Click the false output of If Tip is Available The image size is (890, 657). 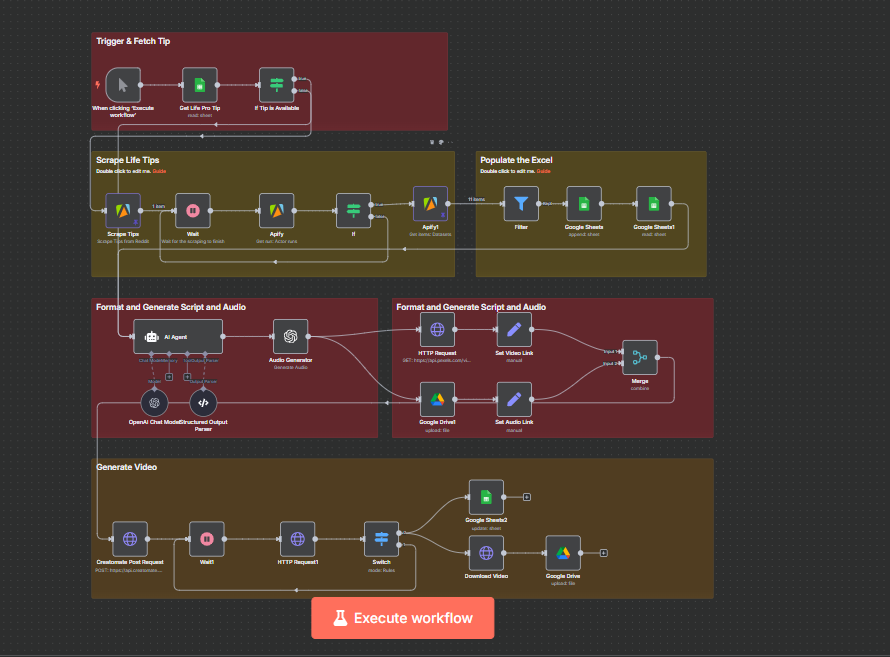tap(294, 91)
